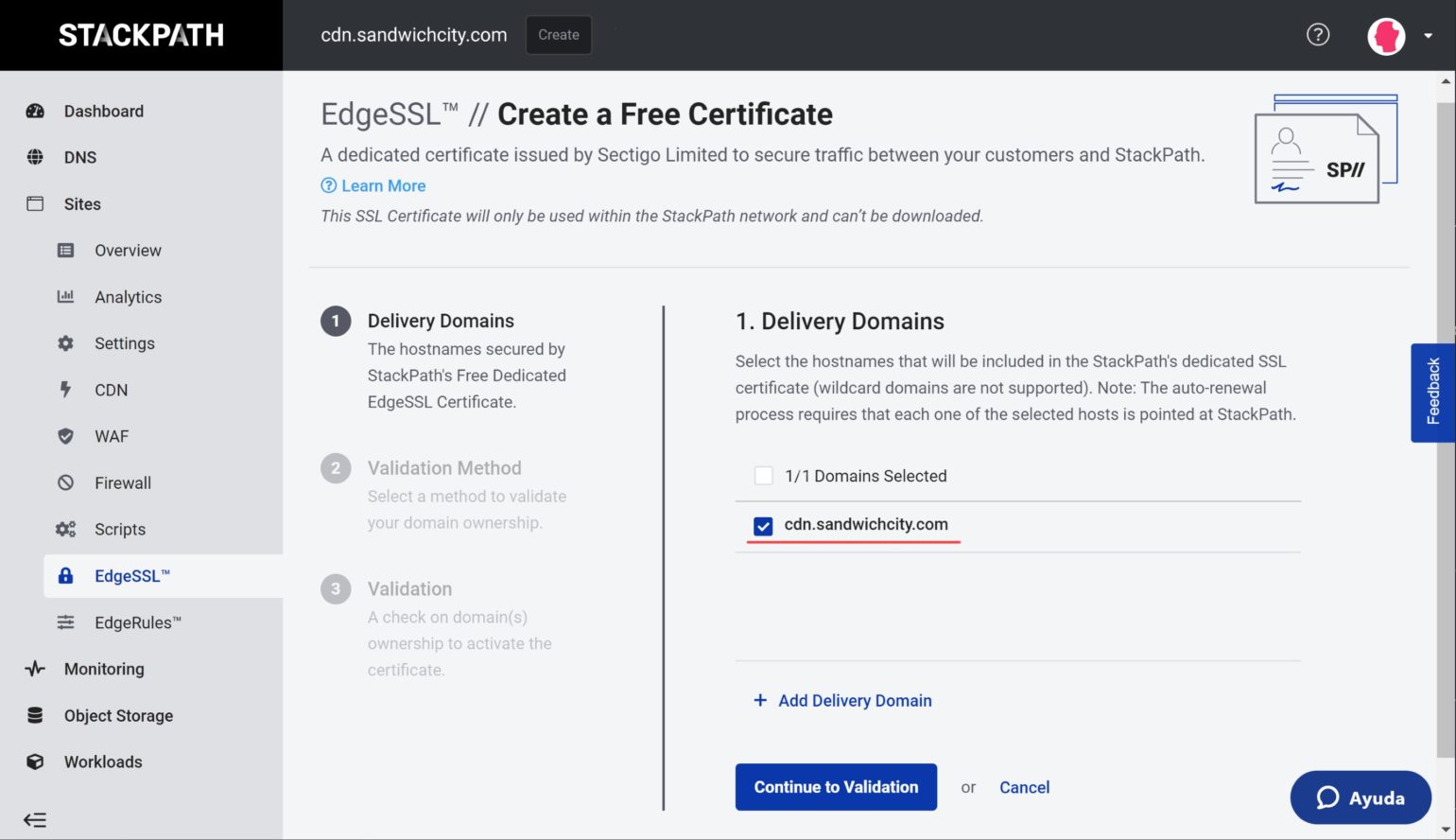
Task: Toggle the 1/1 Domains Selected checkbox
Action: (764, 476)
